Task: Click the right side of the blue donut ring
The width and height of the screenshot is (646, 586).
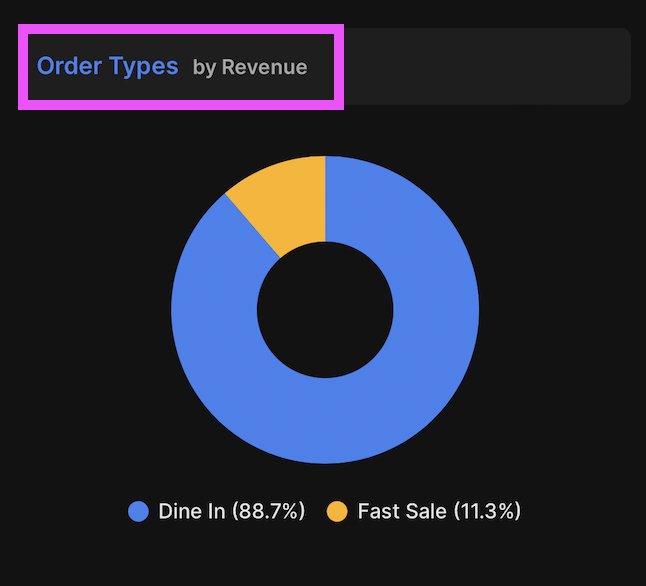Action: (436, 310)
